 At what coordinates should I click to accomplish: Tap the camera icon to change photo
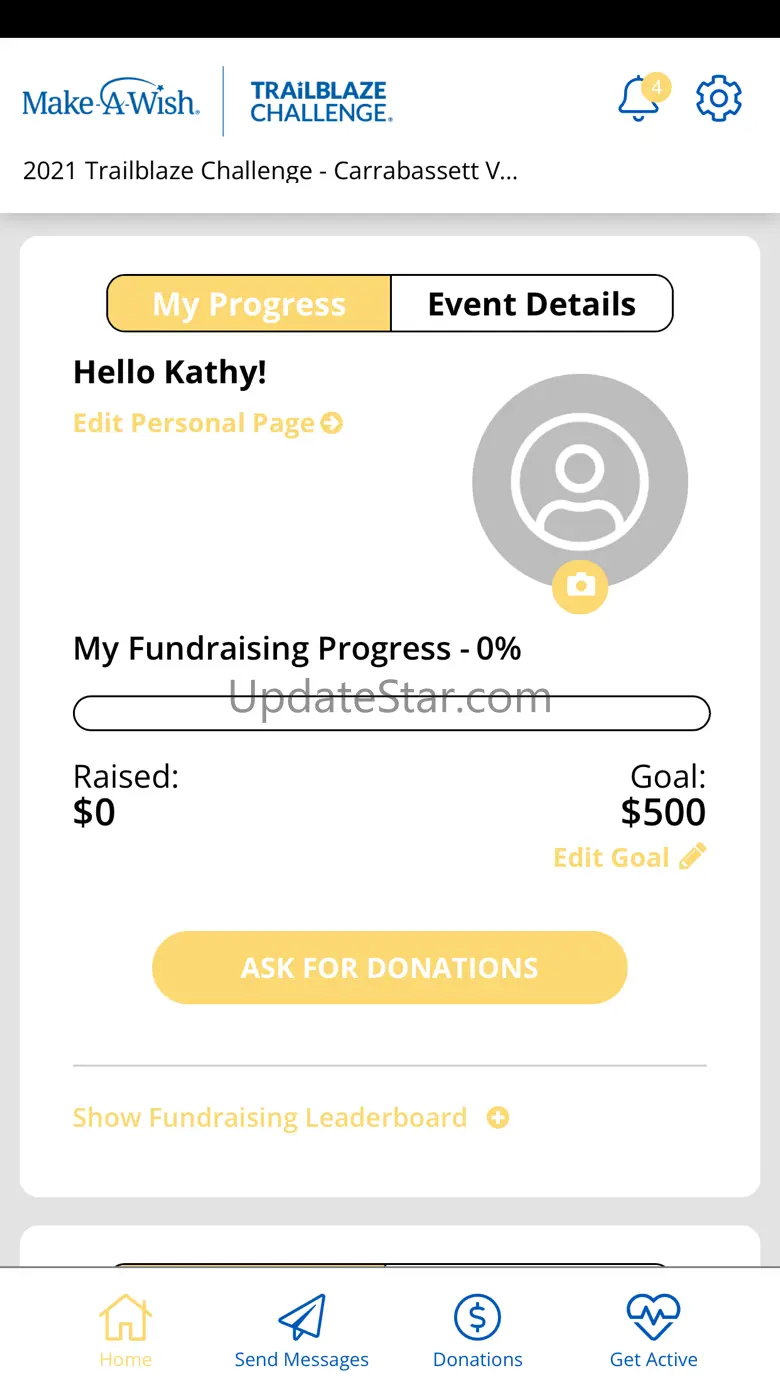tap(580, 585)
